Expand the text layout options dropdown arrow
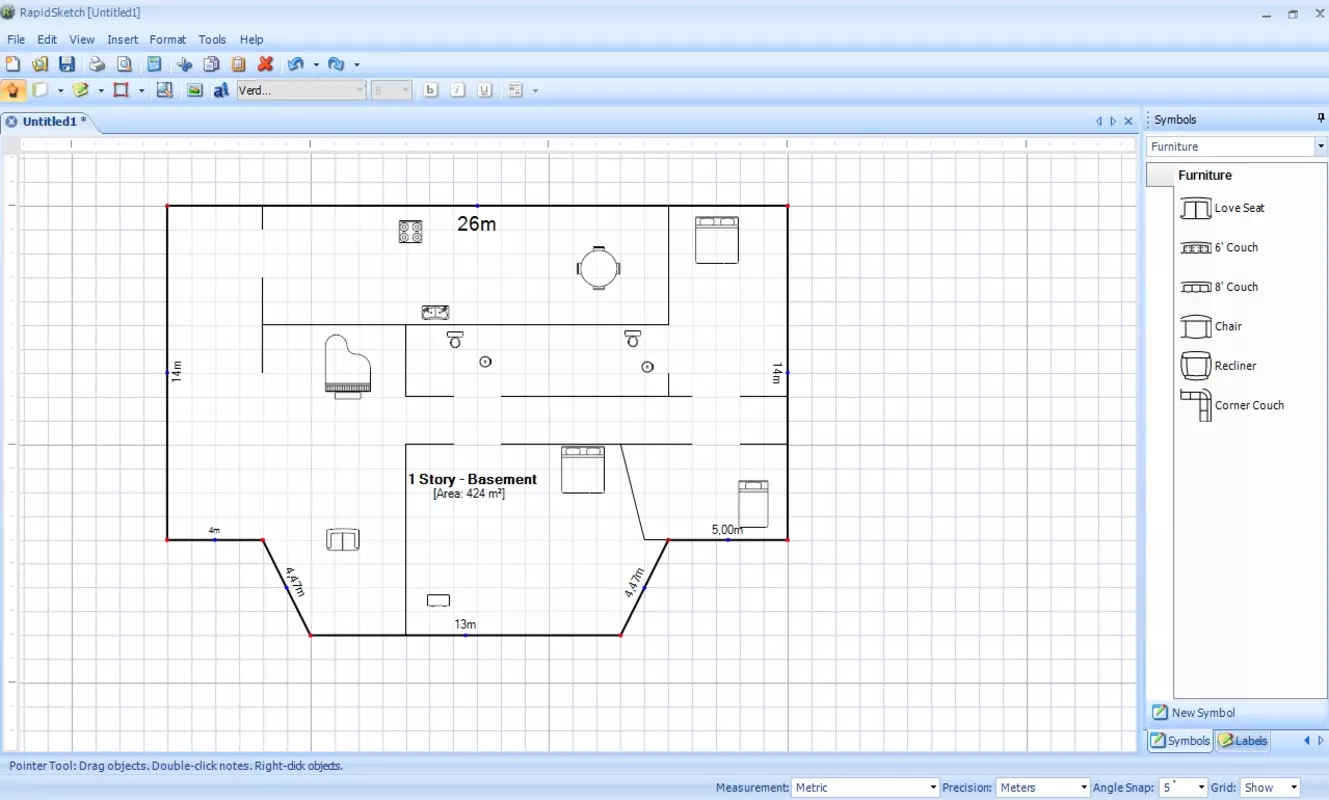Screen dimensions: 1329x800 click(x=535, y=91)
